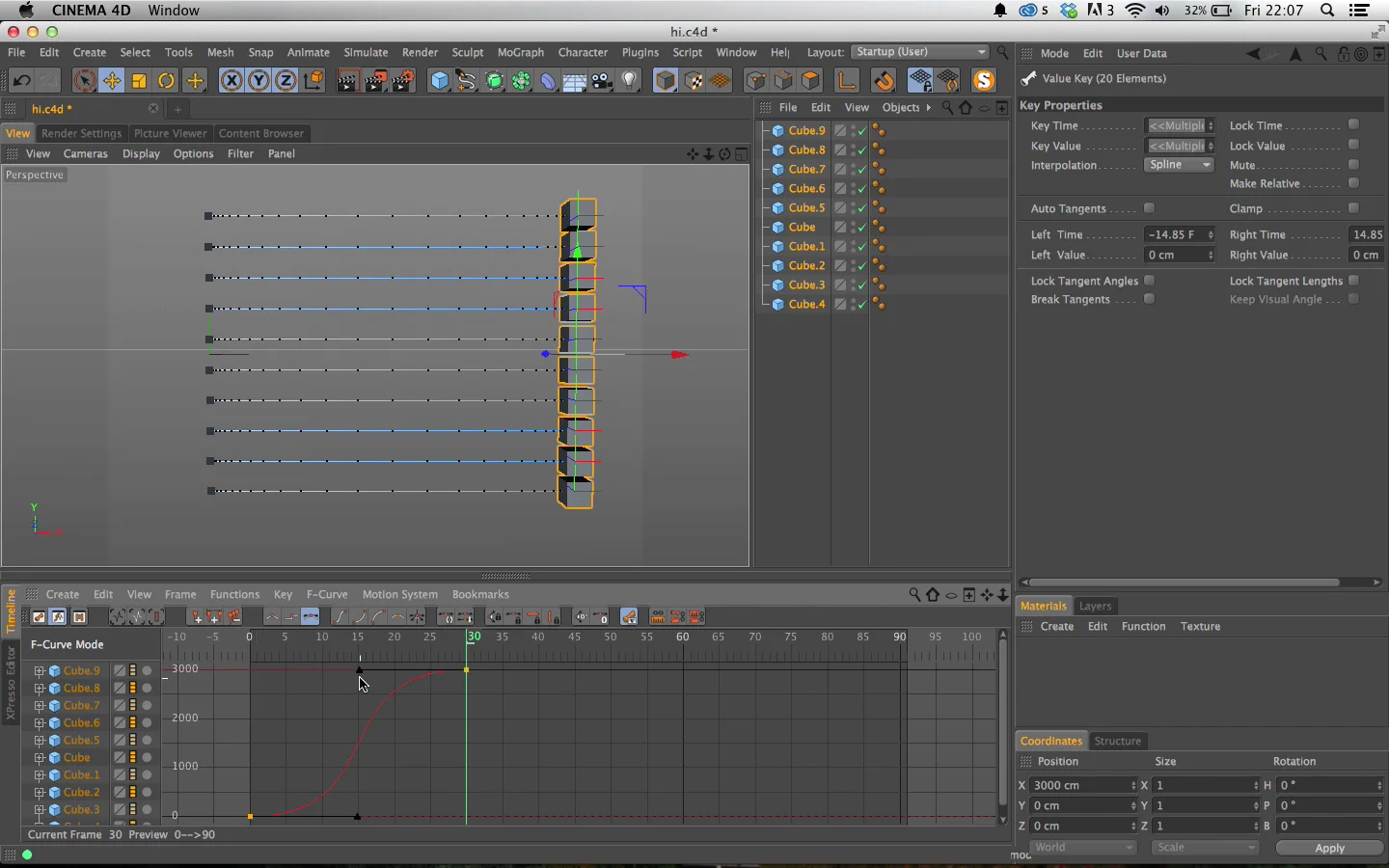The height and width of the screenshot is (868, 1389).
Task: Expand the Cube.9 track in timeline
Action: [x=40, y=671]
